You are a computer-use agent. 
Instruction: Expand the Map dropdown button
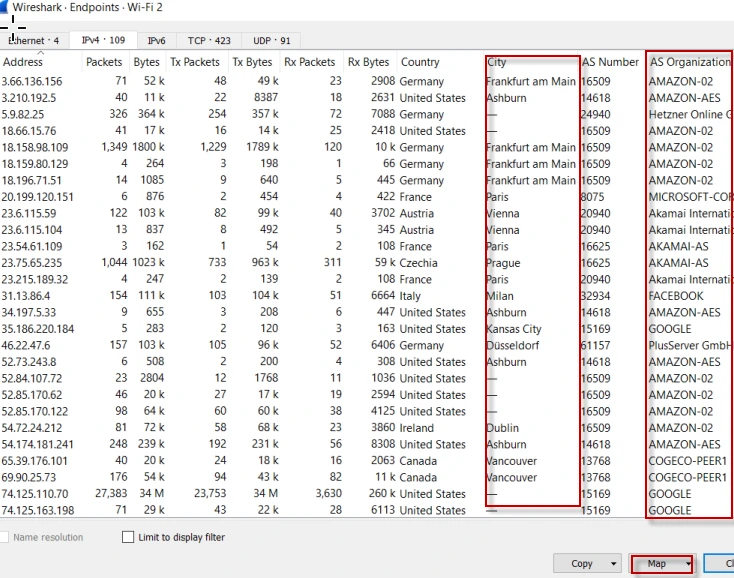coord(663,563)
